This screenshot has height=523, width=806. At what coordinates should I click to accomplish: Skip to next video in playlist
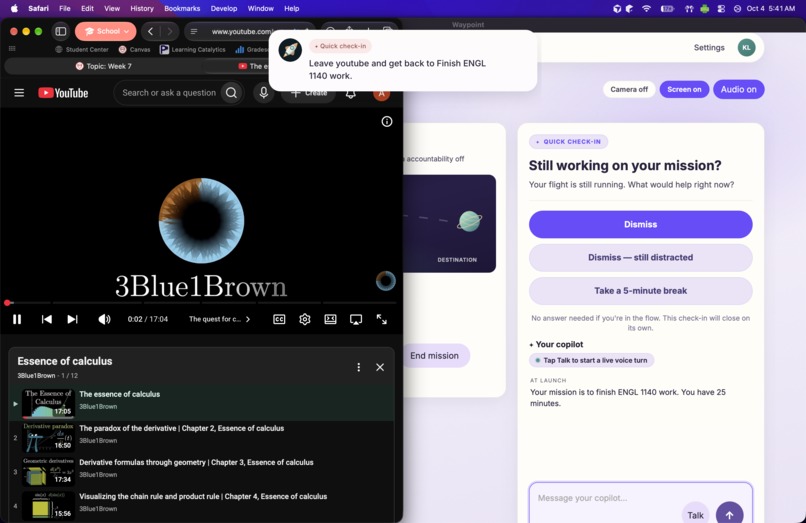pyautogui.click(x=72, y=319)
